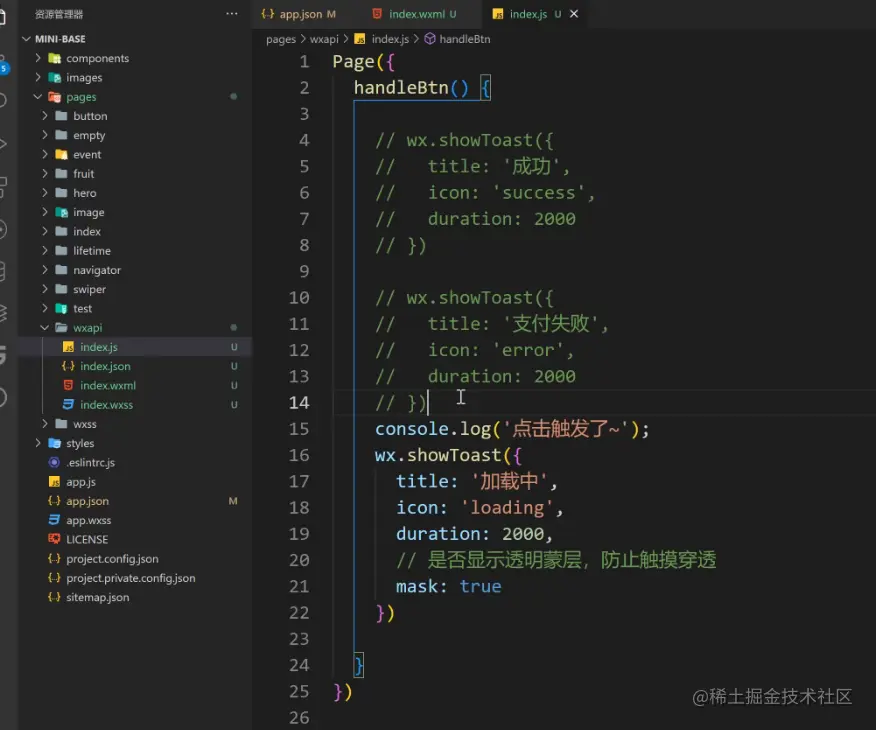Click the CSS icon of index.wxss

[68, 404]
